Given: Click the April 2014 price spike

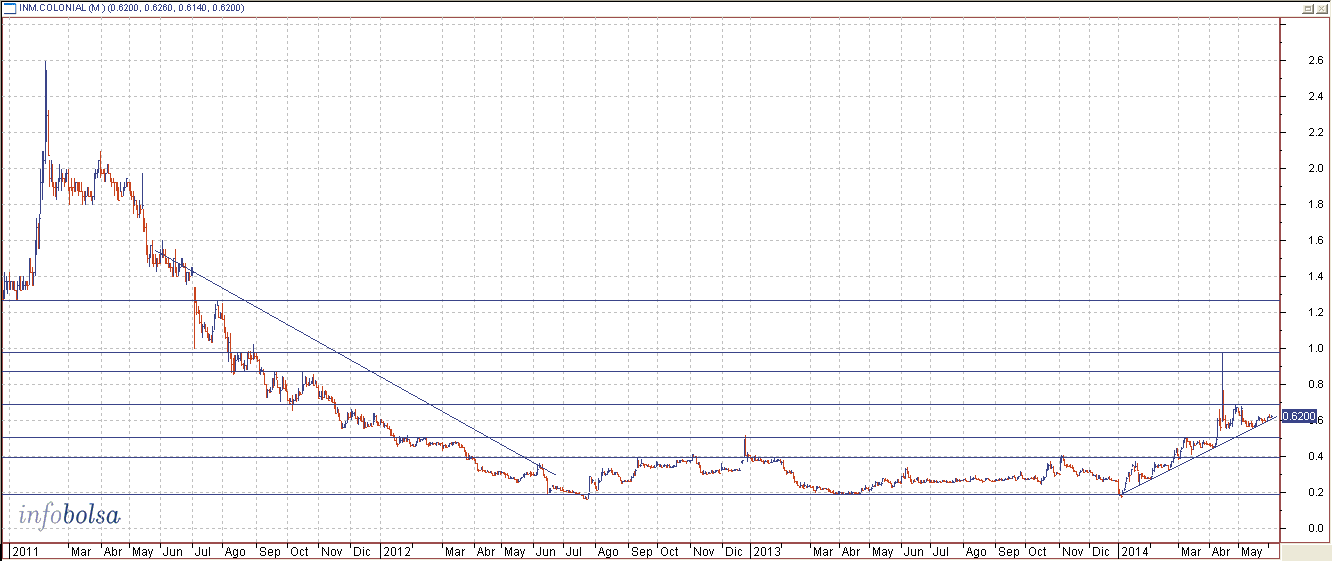Looking at the screenshot, I should (x=1223, y=356).
